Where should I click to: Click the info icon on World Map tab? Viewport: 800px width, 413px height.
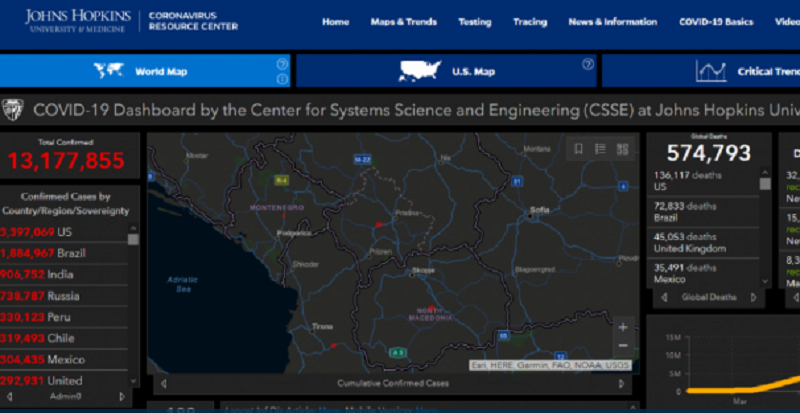[282, 79]
